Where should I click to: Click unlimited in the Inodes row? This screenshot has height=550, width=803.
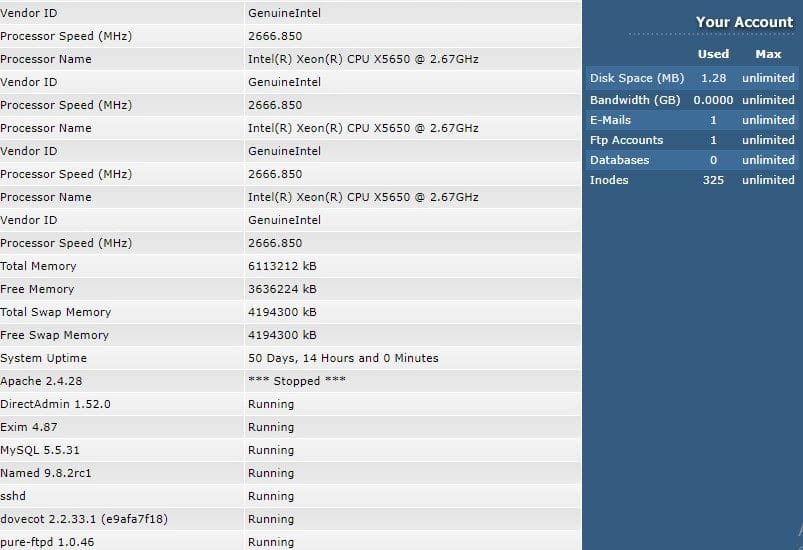coord(768,180)
